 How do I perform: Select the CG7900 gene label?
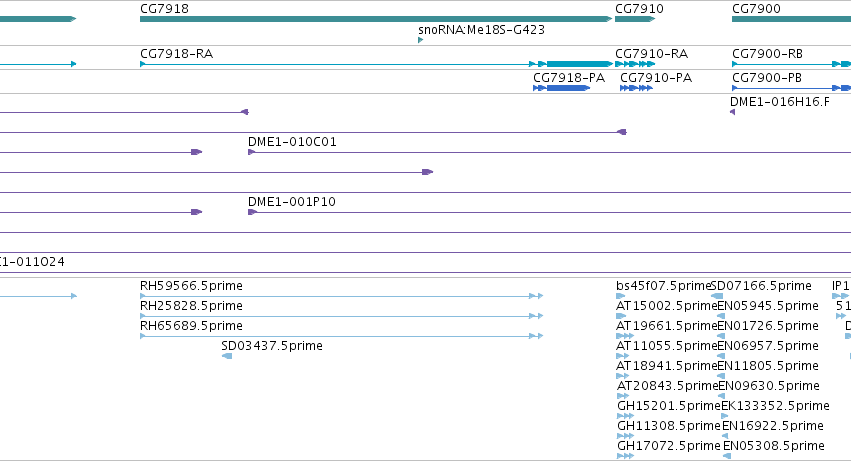tap(756, 9)
